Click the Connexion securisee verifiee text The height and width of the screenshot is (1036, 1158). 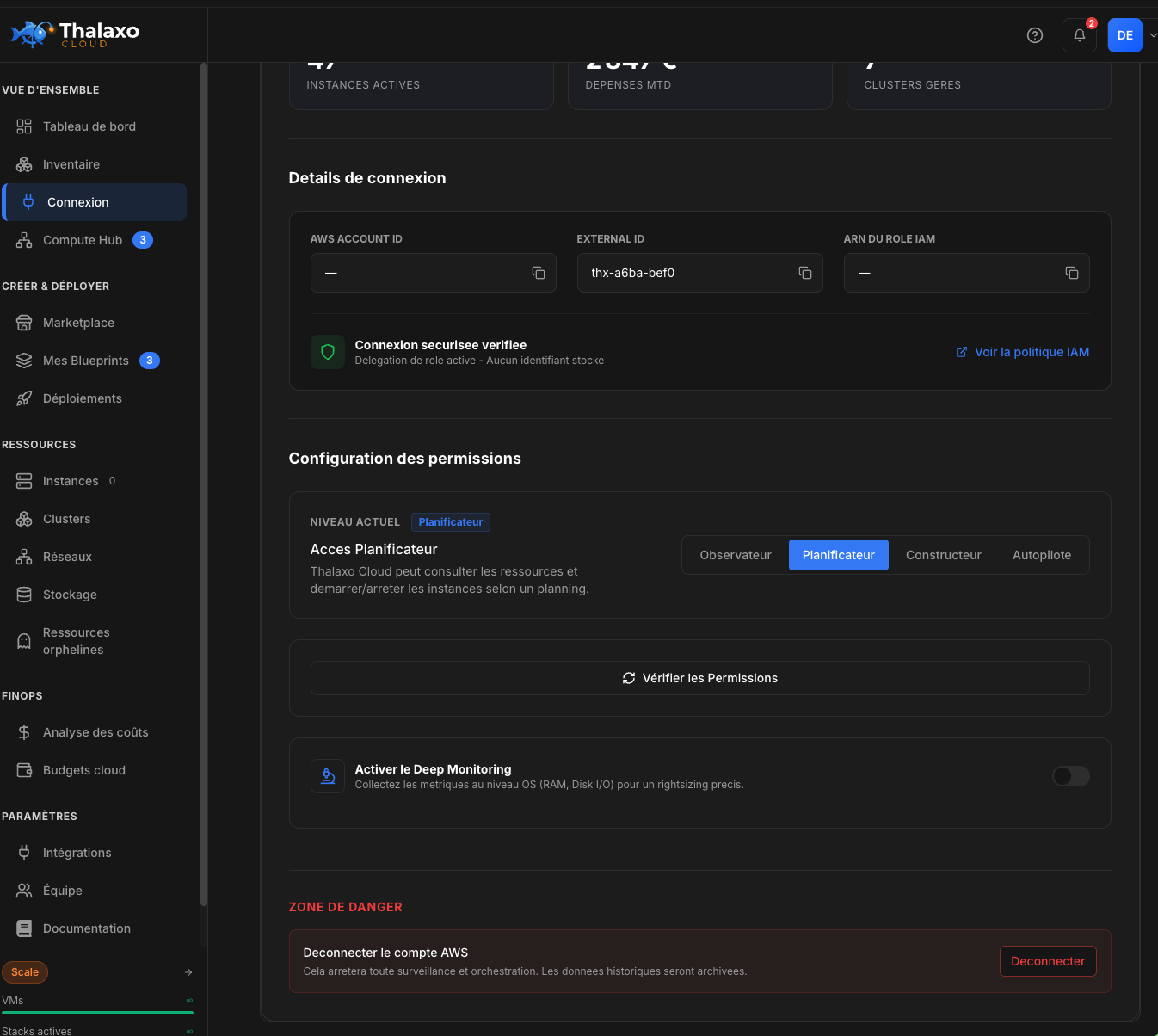click(440, 345)
